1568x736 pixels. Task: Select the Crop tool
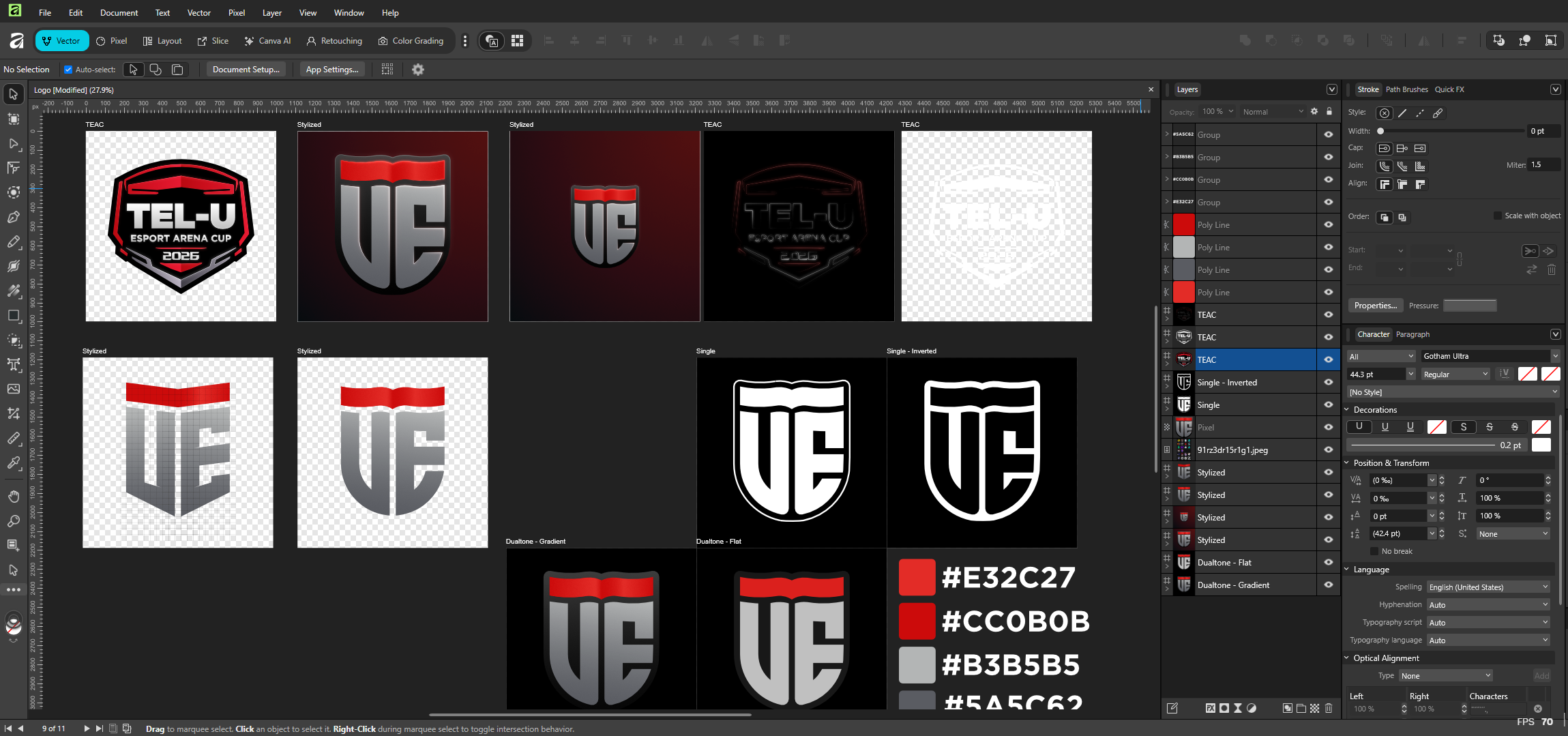tap(14, 413)
